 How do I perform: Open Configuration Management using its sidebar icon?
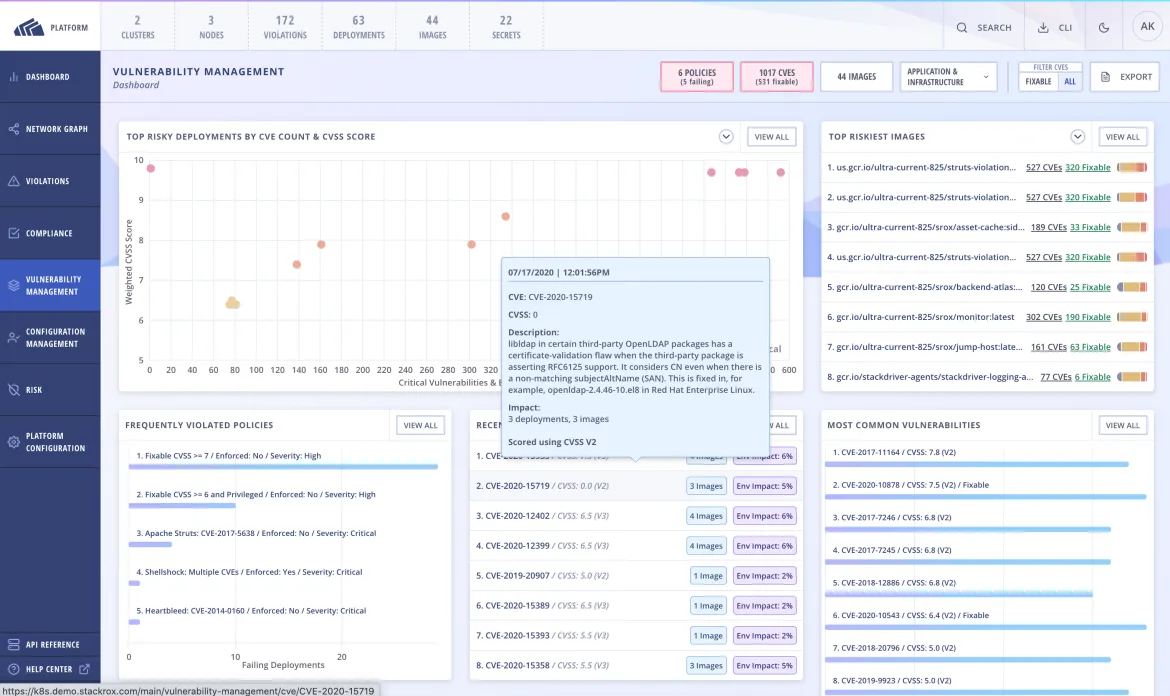pos(14,337)
